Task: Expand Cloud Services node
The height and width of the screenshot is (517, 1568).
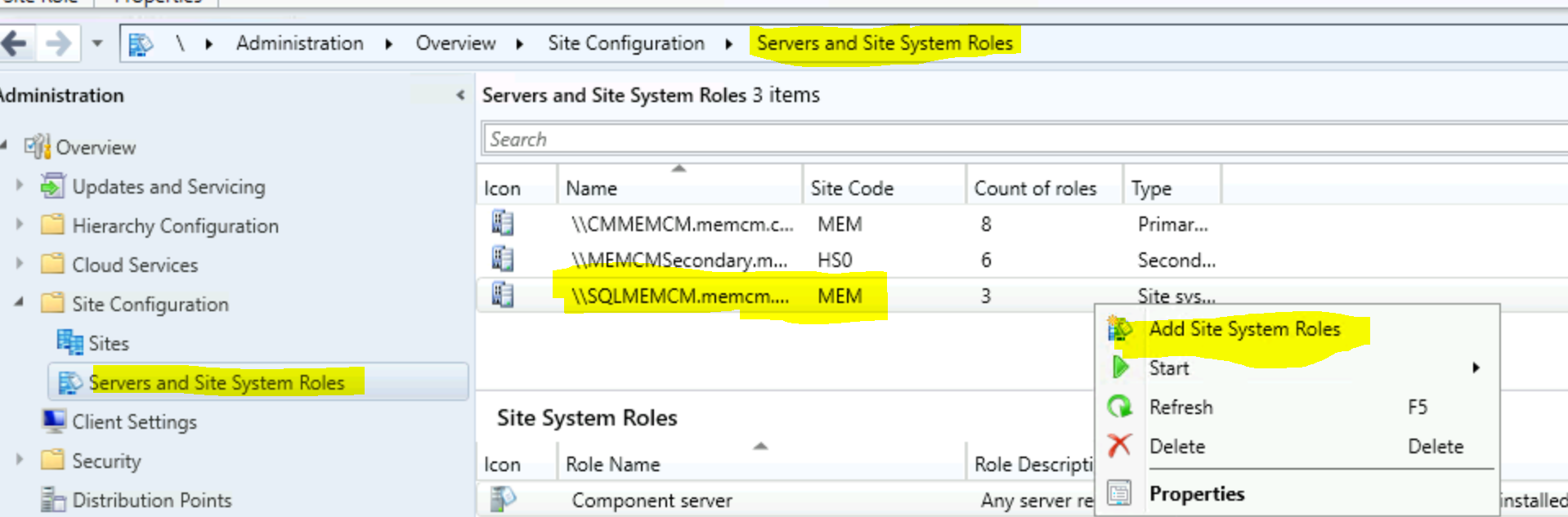Action: (20, 264)
